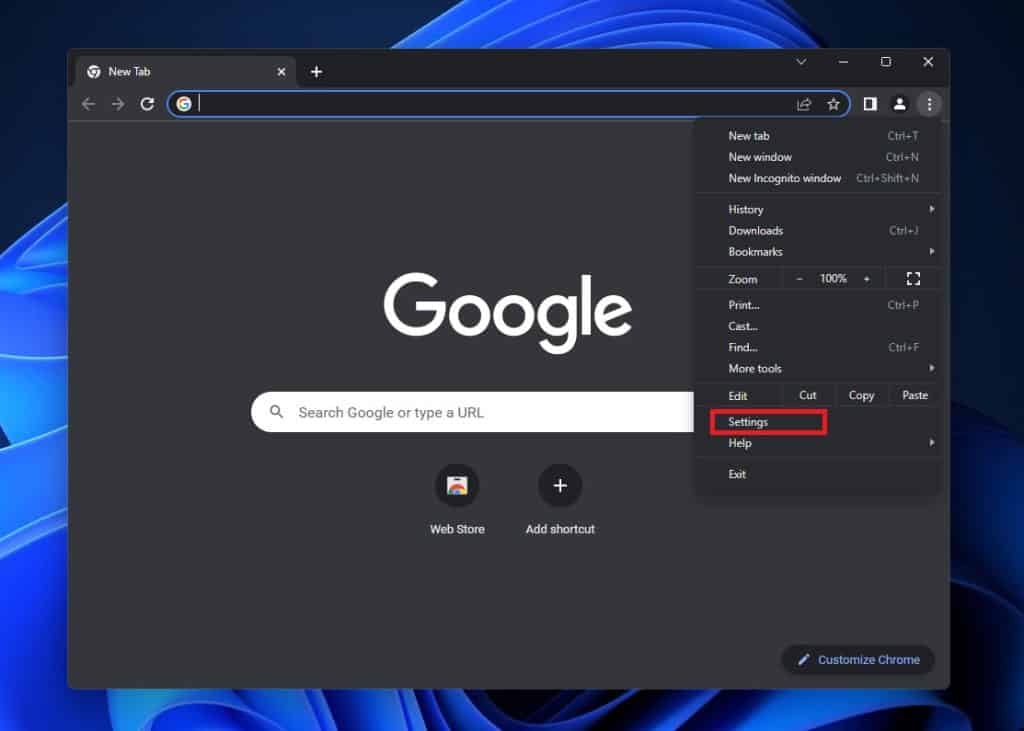This screenshot has width=1024, height=731.
Task: Click the Add shortcut tile
Action: click(560, 487)
